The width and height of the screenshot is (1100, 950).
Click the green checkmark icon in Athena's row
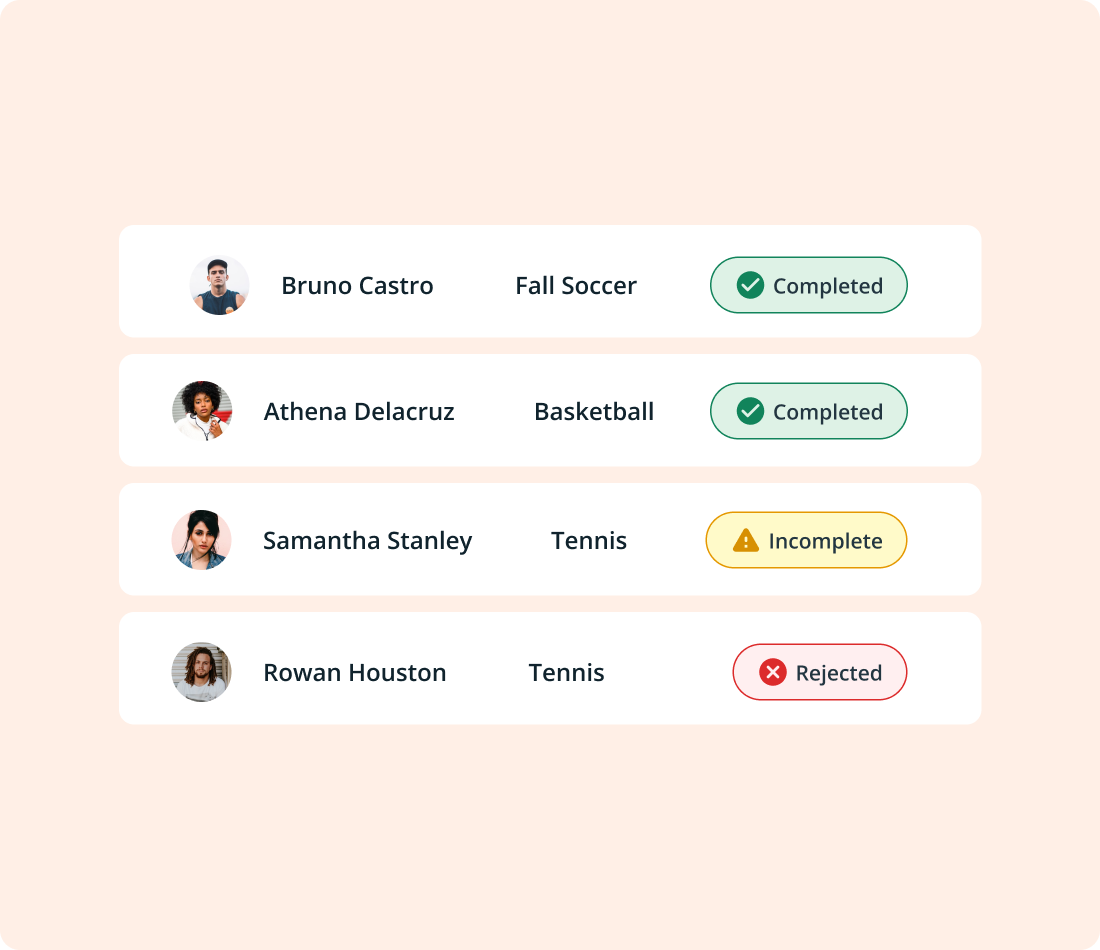point(750,411)
